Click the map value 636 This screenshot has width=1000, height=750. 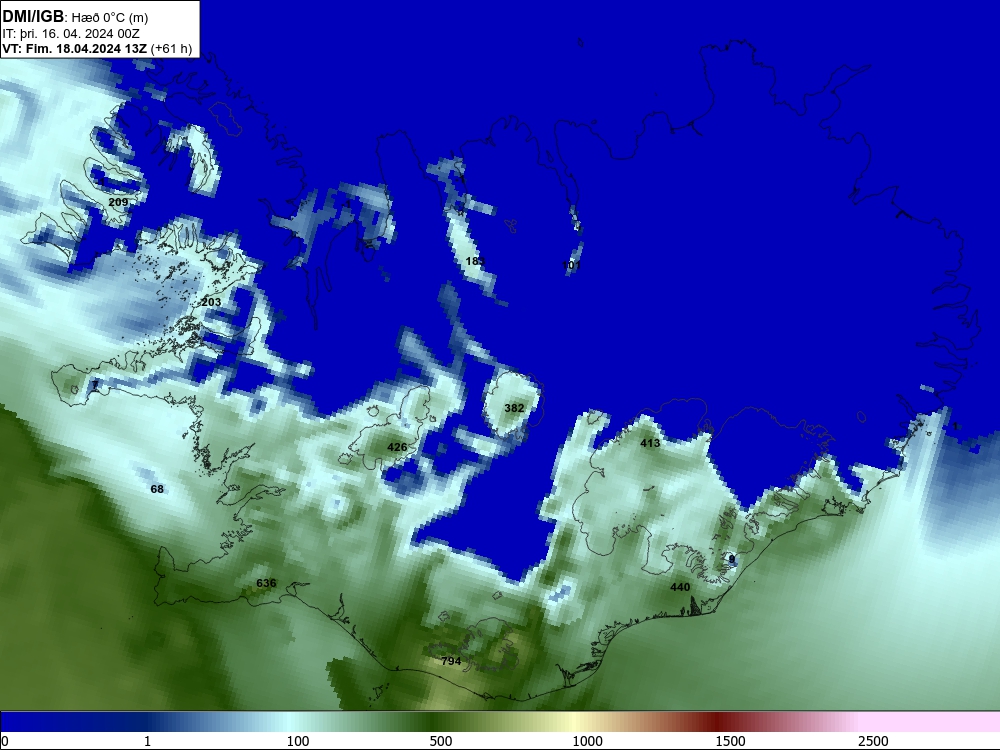tap(266, 583)
